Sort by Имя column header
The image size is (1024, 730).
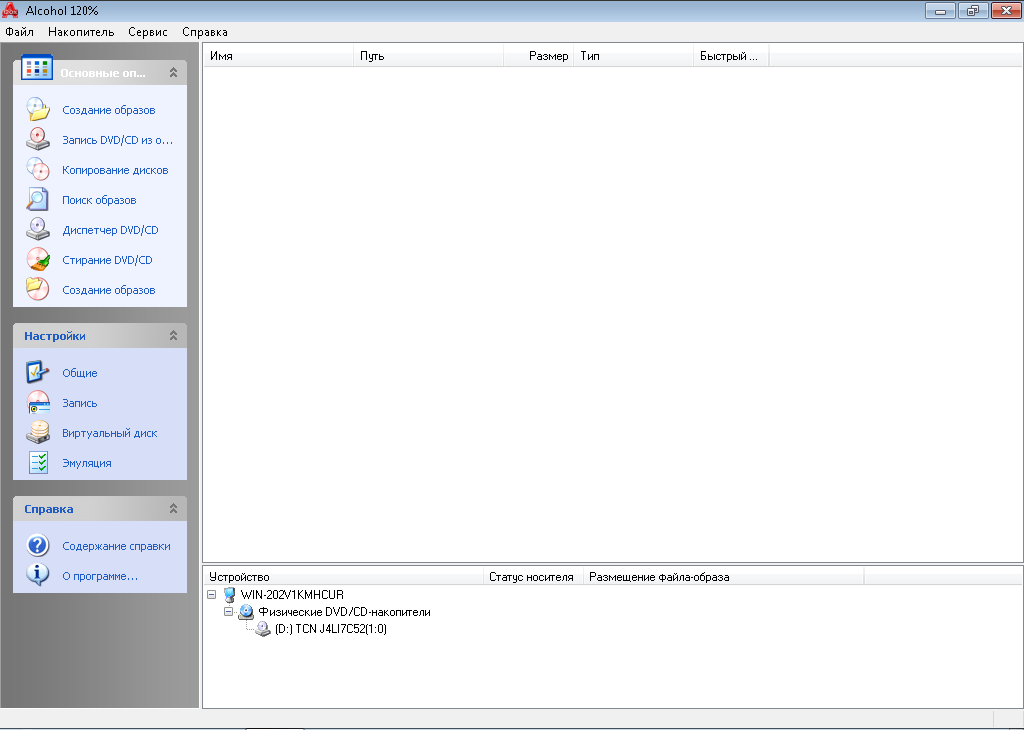[x=278, y=56]
